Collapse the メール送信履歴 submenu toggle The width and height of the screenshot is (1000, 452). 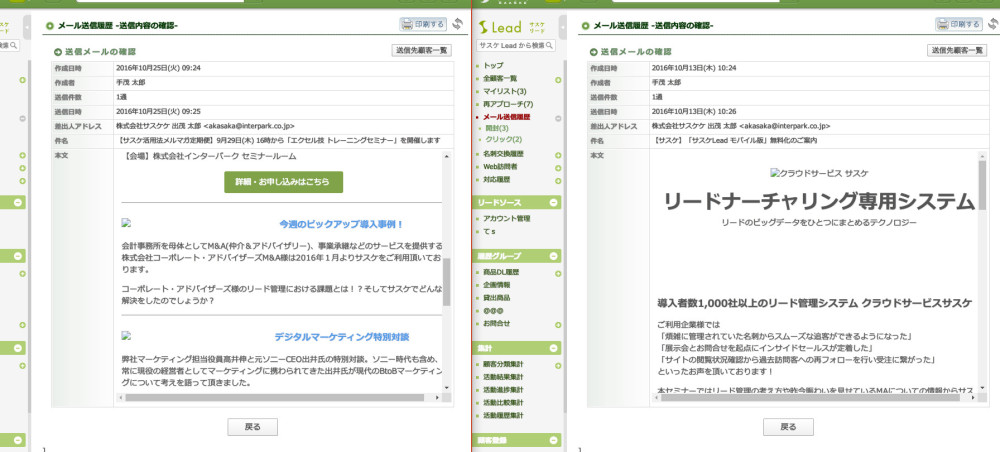(x=557, y=116)
